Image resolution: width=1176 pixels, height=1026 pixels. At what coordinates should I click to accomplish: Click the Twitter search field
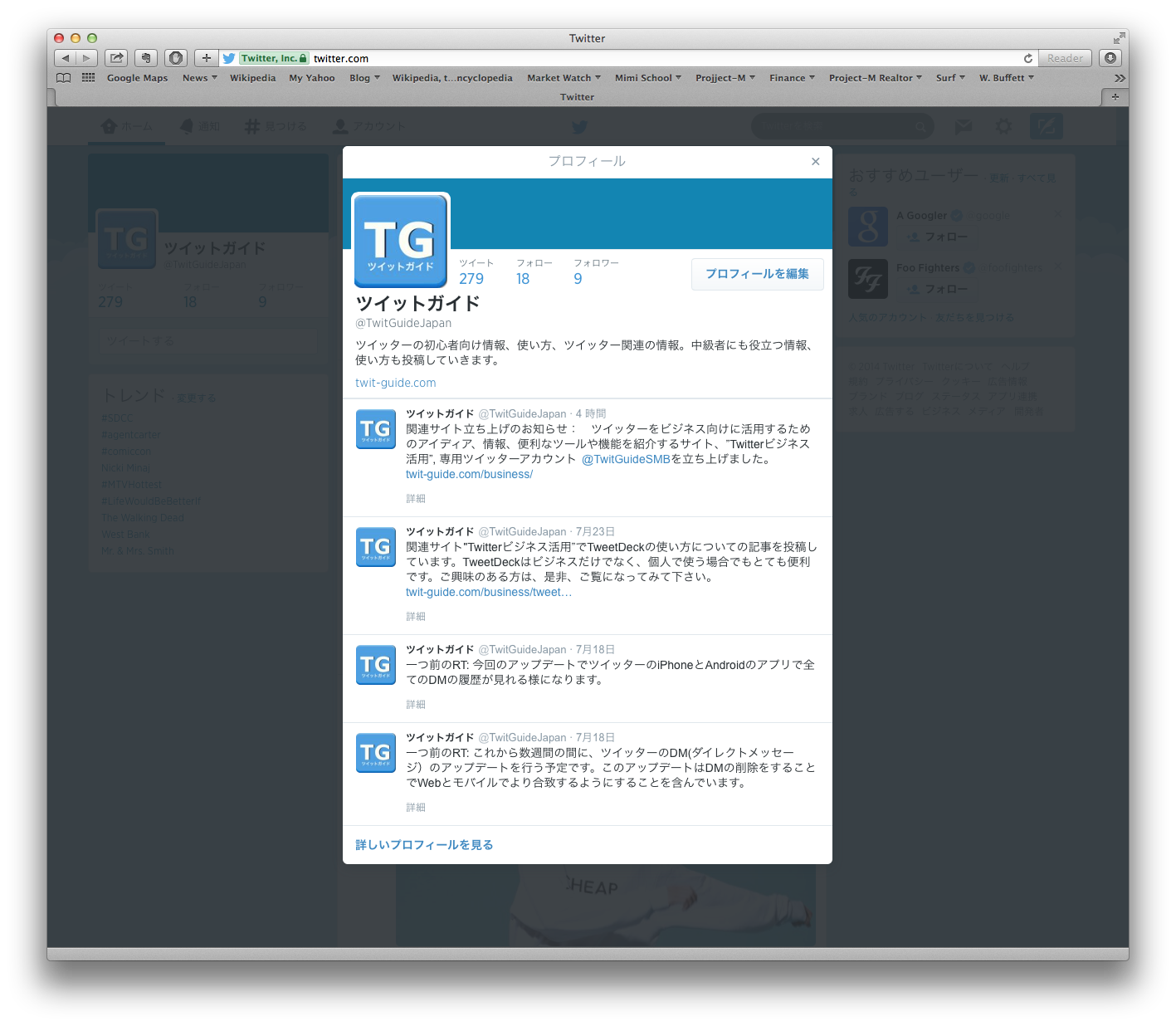coord(842,127)
